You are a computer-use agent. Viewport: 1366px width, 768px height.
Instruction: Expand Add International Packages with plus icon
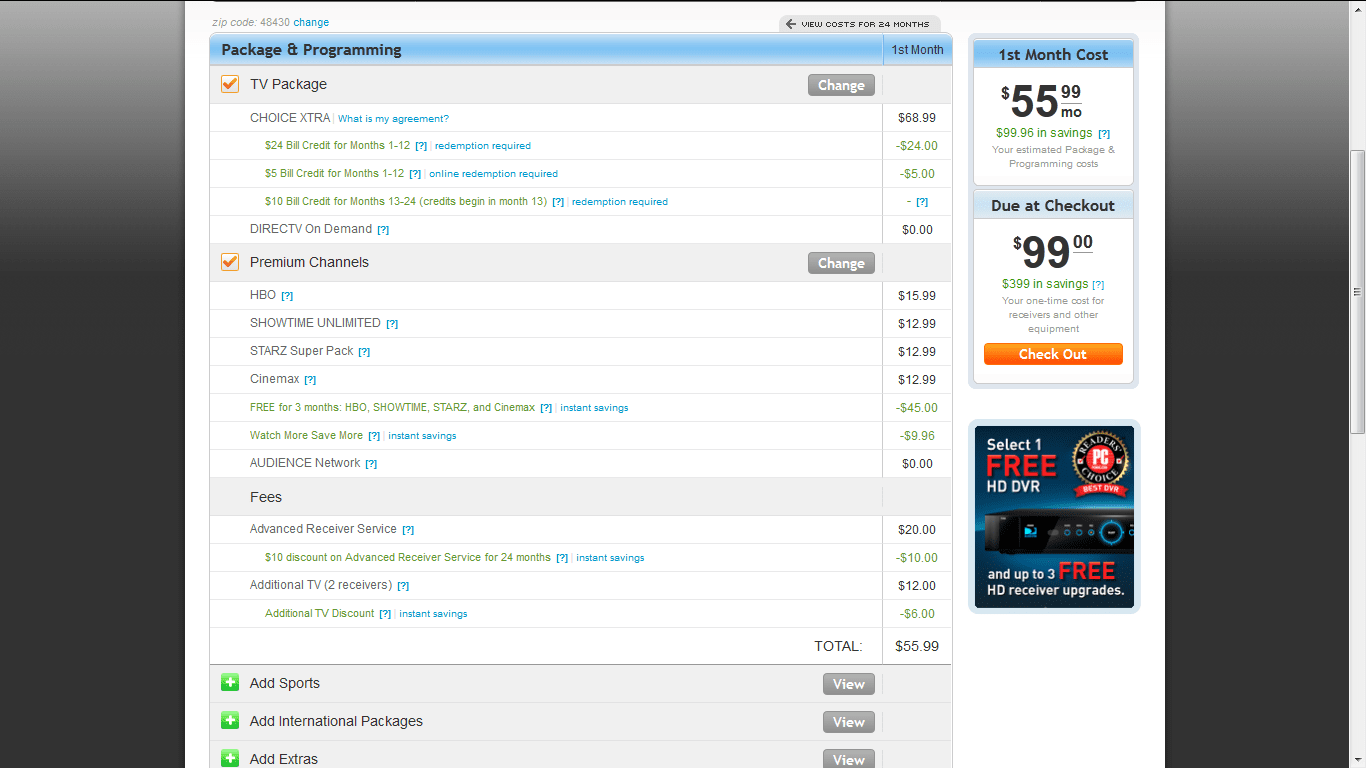click(x=230, y=721)
